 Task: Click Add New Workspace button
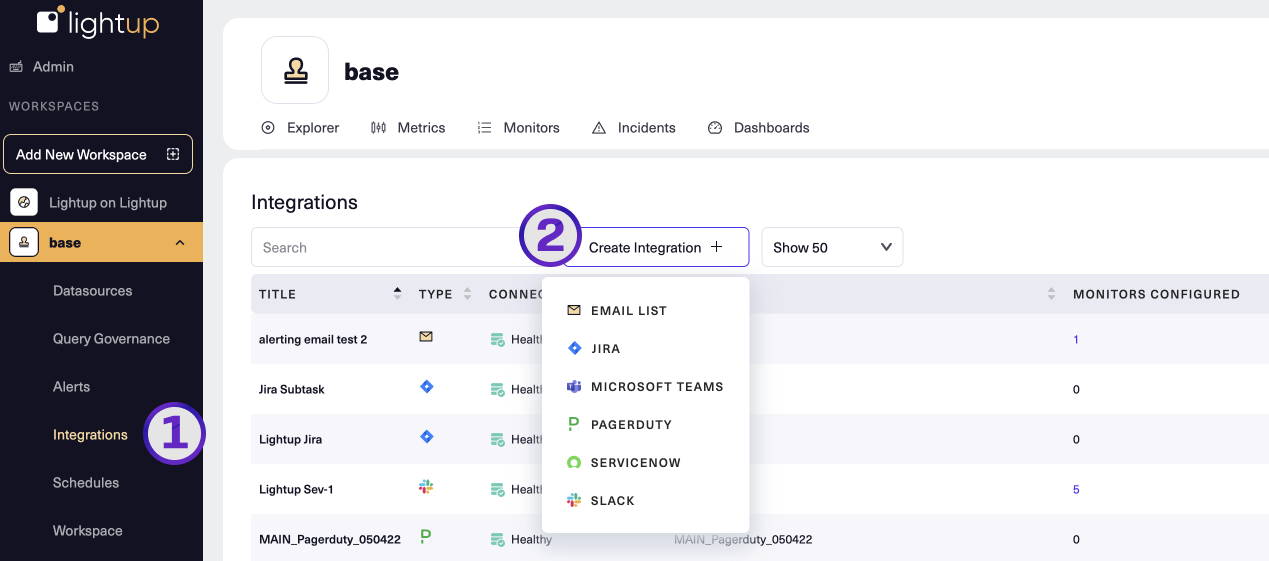click(x=98, y=154)
